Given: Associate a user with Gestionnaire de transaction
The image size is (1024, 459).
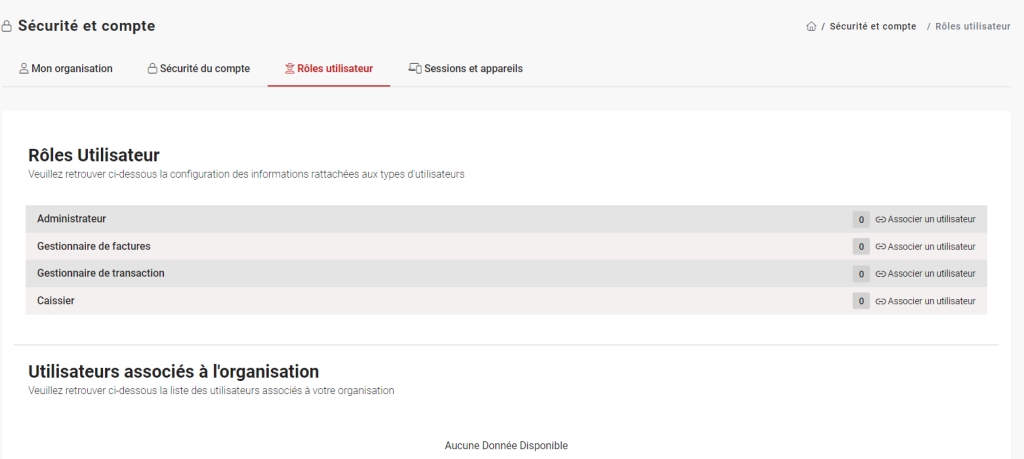Looking at the screenshot, I should click(x=931, y=274).
